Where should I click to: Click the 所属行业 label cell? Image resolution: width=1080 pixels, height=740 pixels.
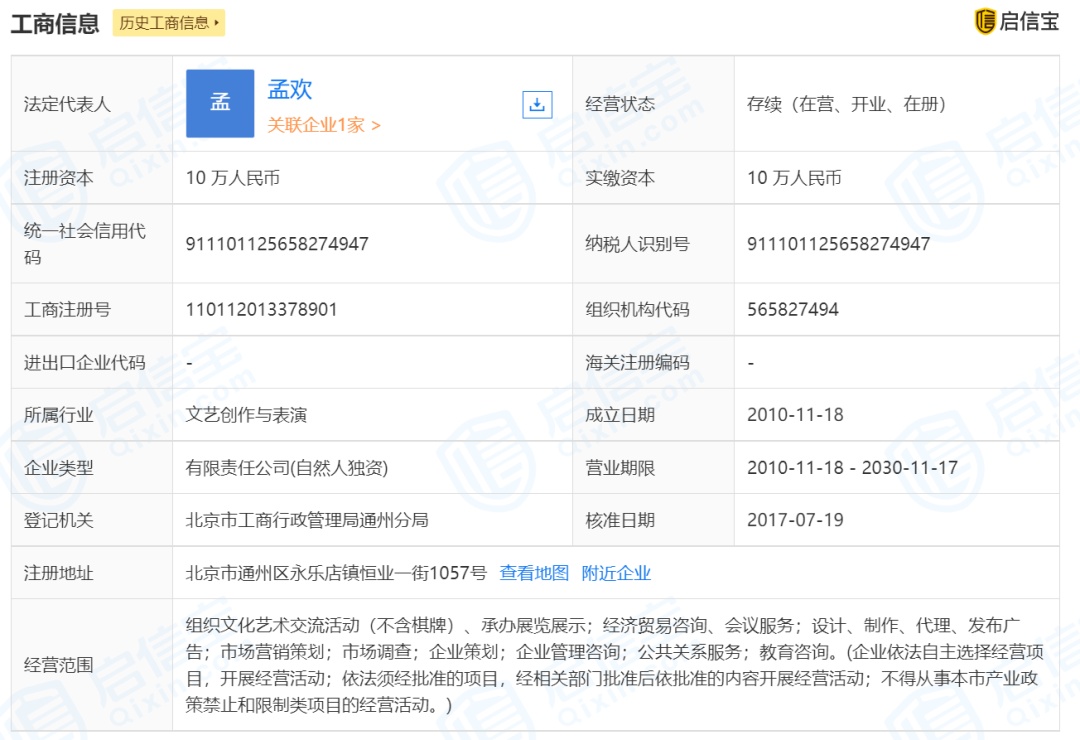[x=92, y=415]
